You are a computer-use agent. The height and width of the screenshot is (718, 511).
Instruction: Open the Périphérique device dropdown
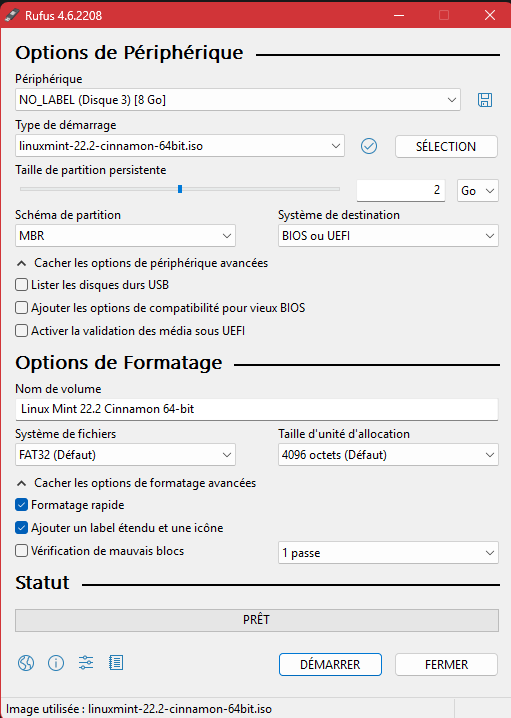click(x=238, y=100)
